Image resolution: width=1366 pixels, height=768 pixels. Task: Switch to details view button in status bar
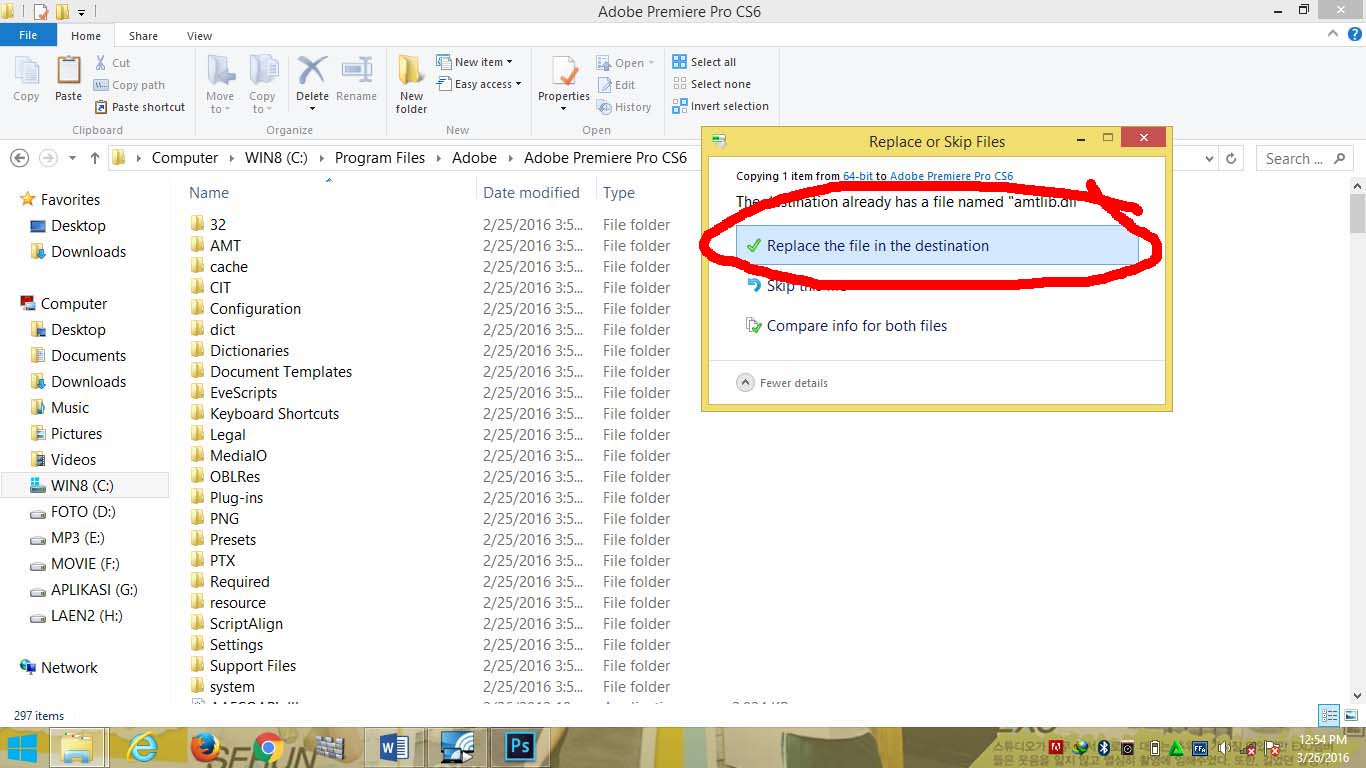click(1329, 715)
